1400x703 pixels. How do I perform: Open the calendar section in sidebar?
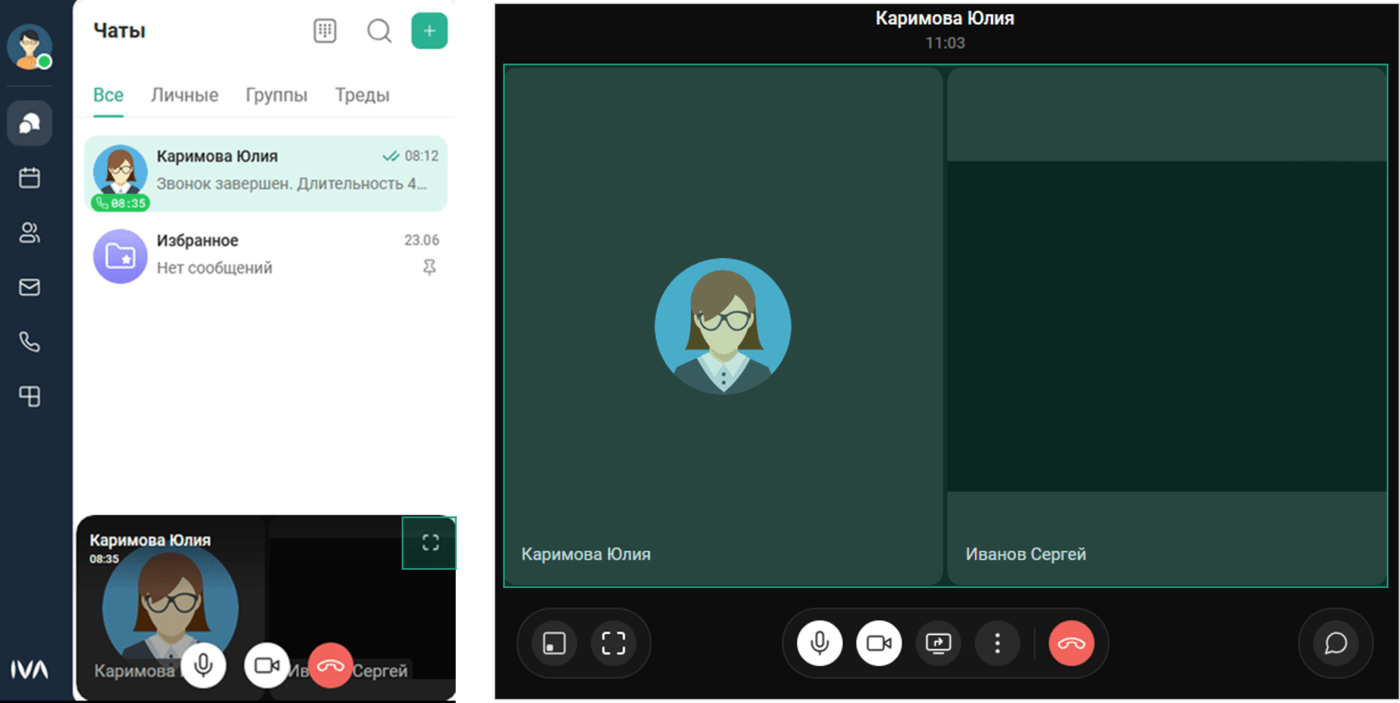click(x=30, y=178)
